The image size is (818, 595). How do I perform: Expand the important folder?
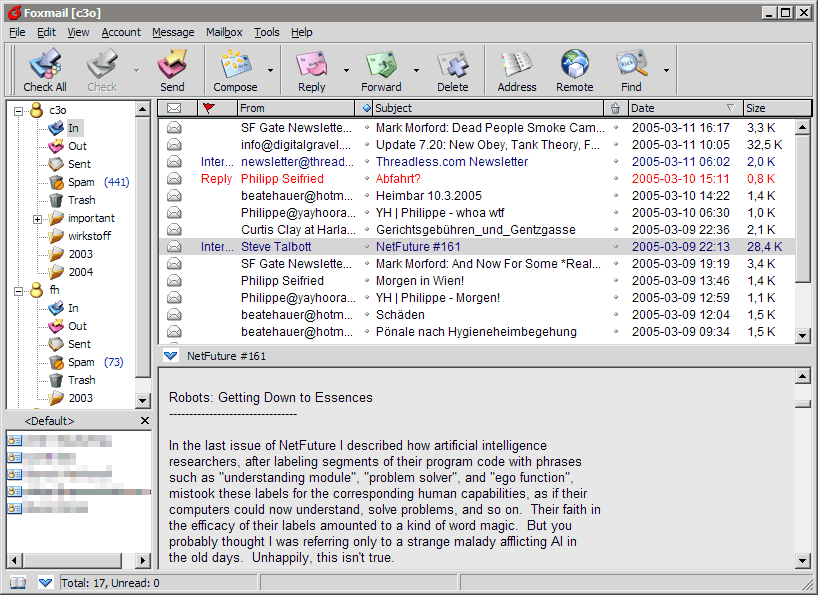click(x=37, y=219)
